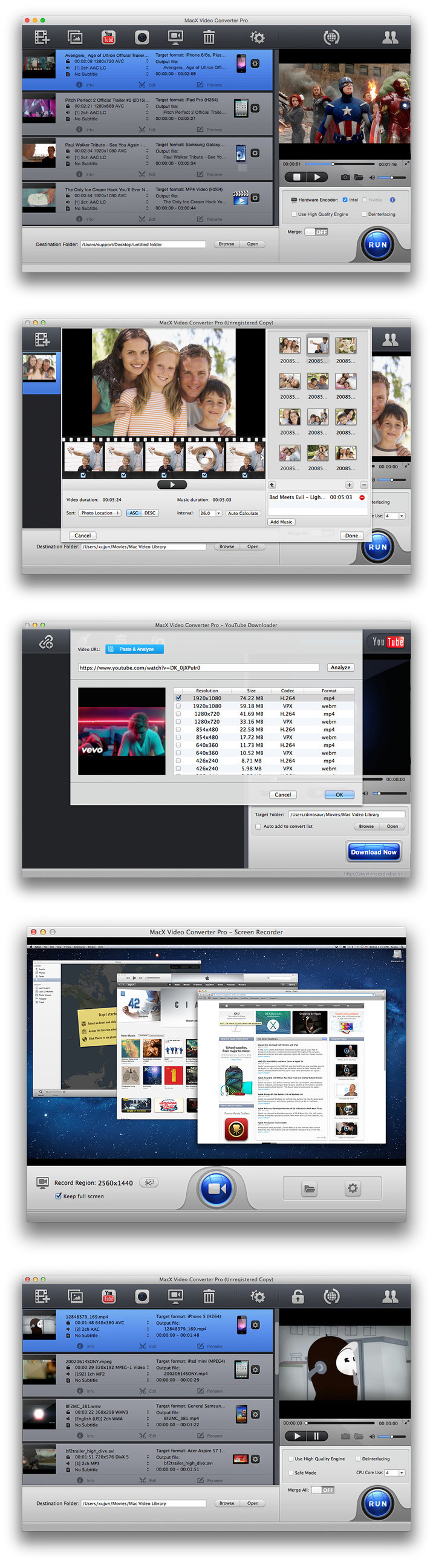Click Rename on the 12848379_169.mp4 row
The height and width of the screenshot is (1568, 433).
210,1346
